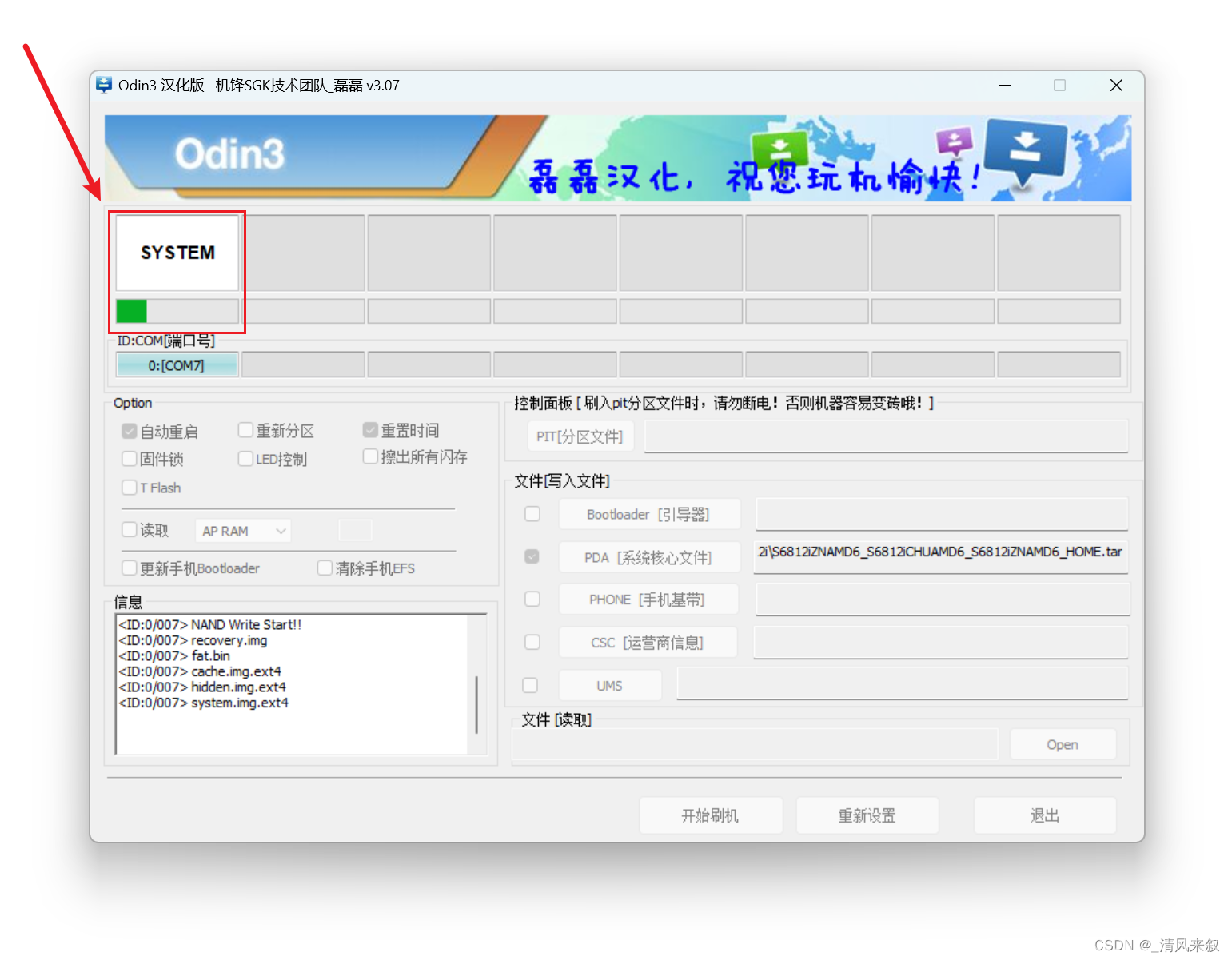This screenshot has height=960, width=1232.
Task: Click the SYSTEM status box
Action: pos(177,253)
